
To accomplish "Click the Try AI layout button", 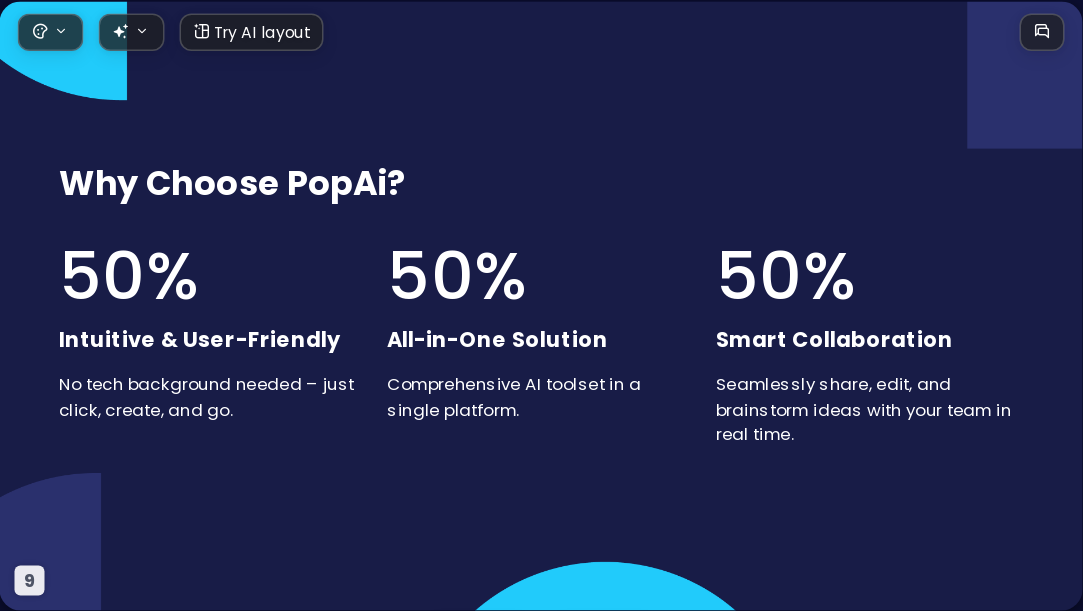I will click(x=251, y=32).
